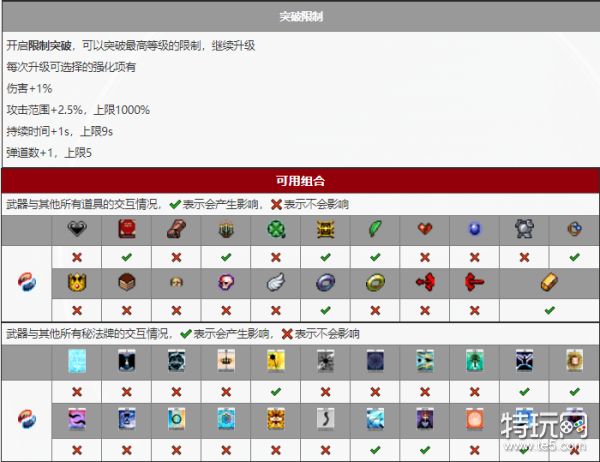This screenshot has height=462, width=600.
Task: Select the red Empty Tome book icon
Action: click(127, 229)
